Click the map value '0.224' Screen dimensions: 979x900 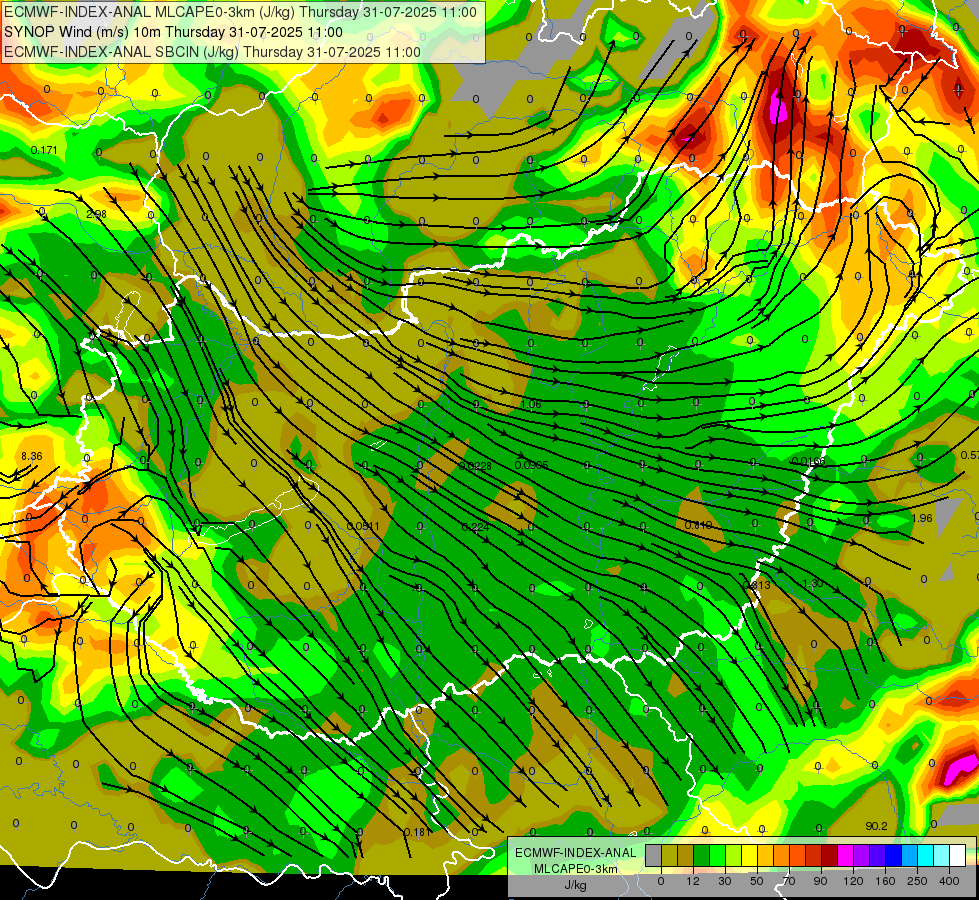[x=475, y=528]
